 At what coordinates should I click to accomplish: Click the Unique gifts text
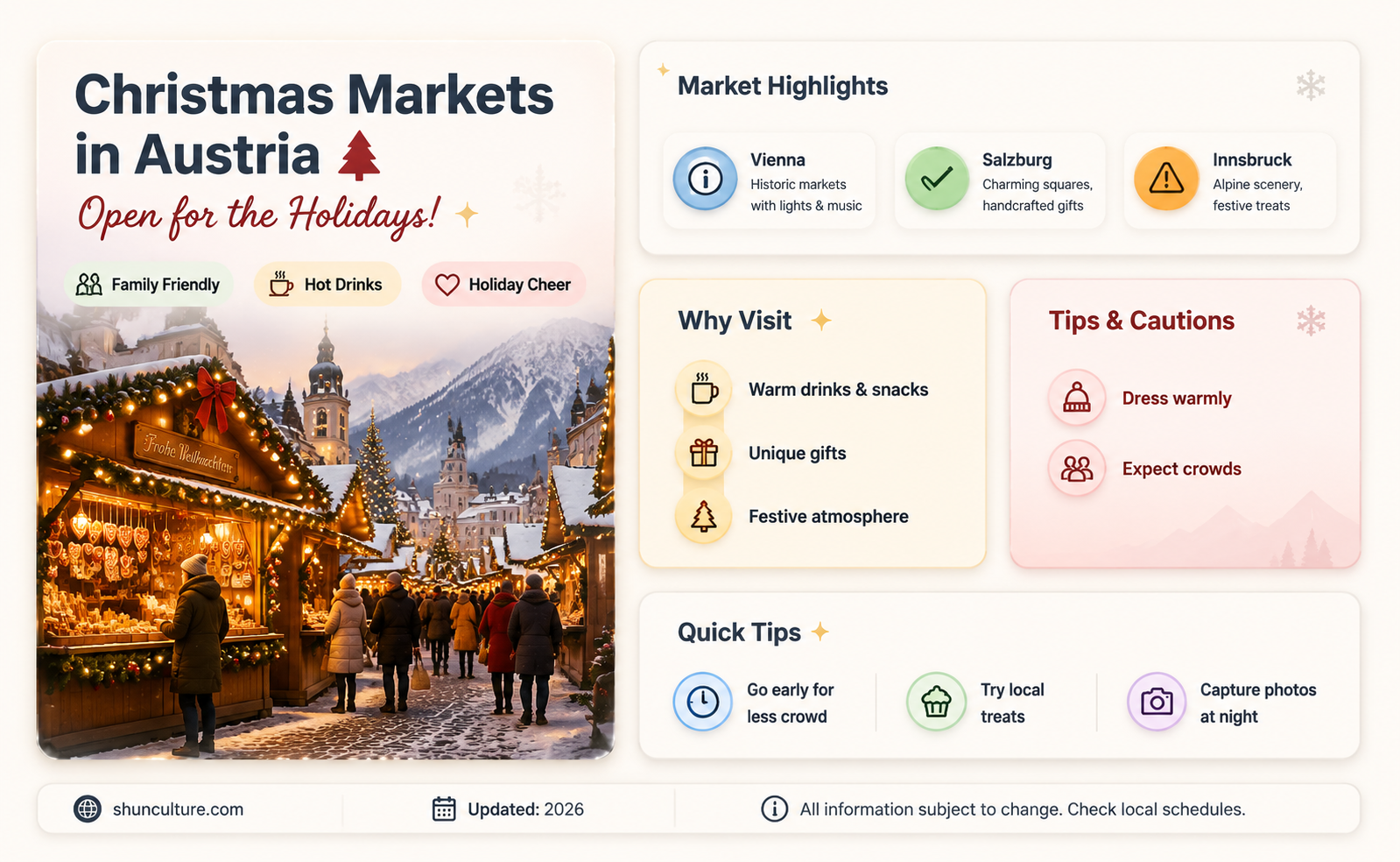797,453
